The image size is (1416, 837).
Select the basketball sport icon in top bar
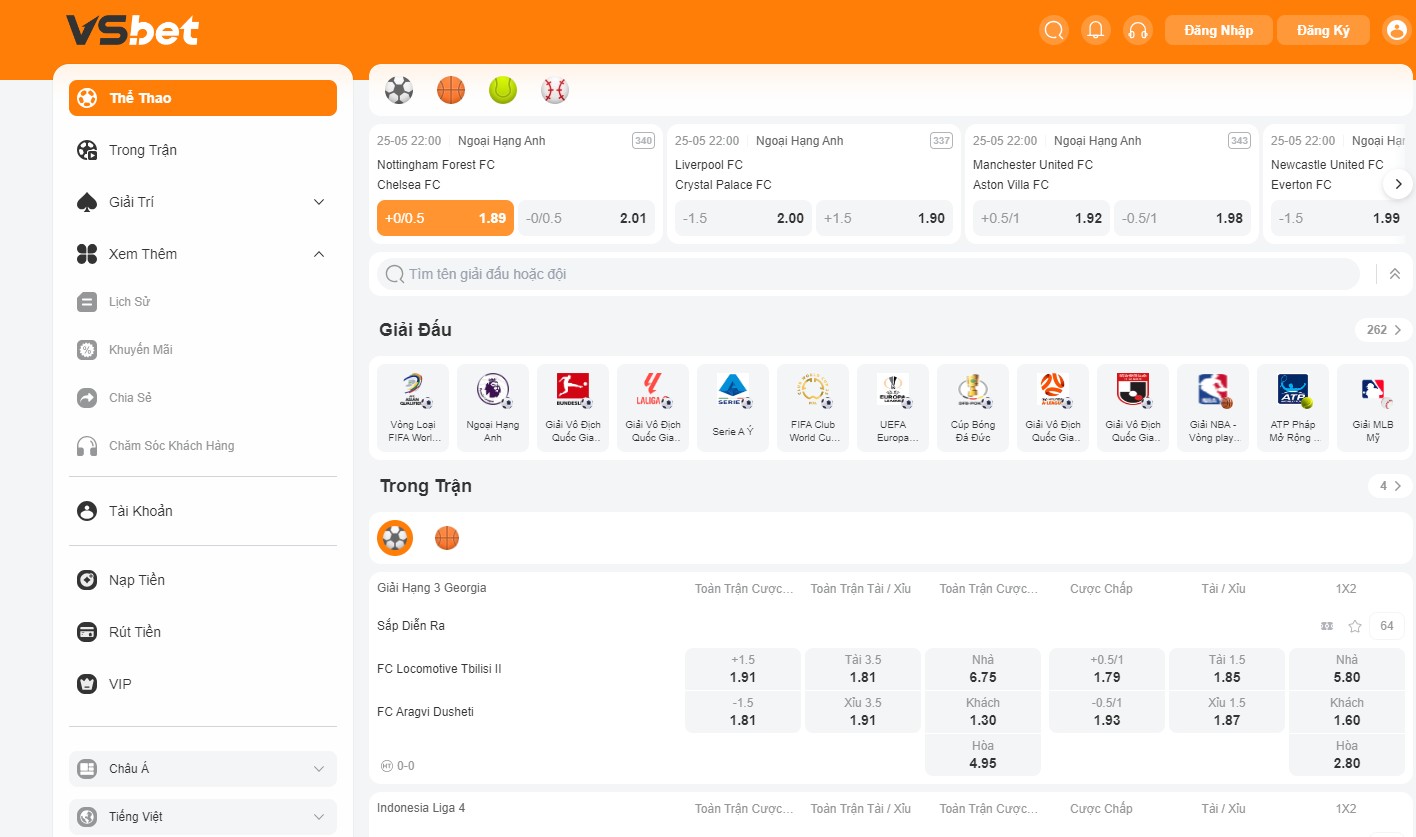pyautogui.click(x=451, y=90)
